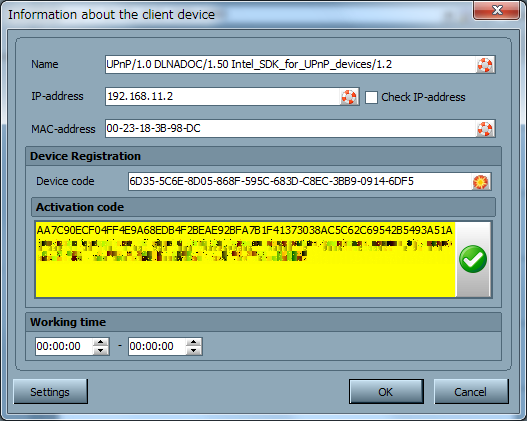Decrease the end working time with down arrow
Viewport: 527px width, 421px height.
coord(193,351)
